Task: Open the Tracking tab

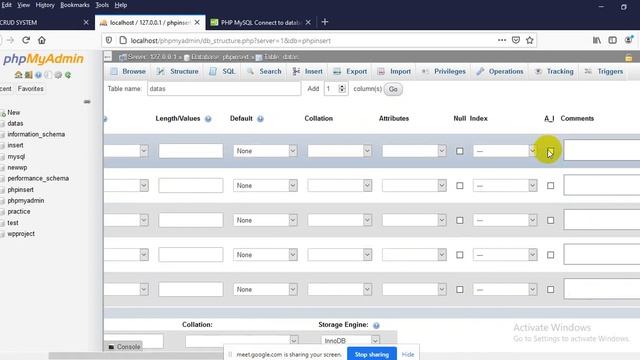Action: [x=554, y=71]
